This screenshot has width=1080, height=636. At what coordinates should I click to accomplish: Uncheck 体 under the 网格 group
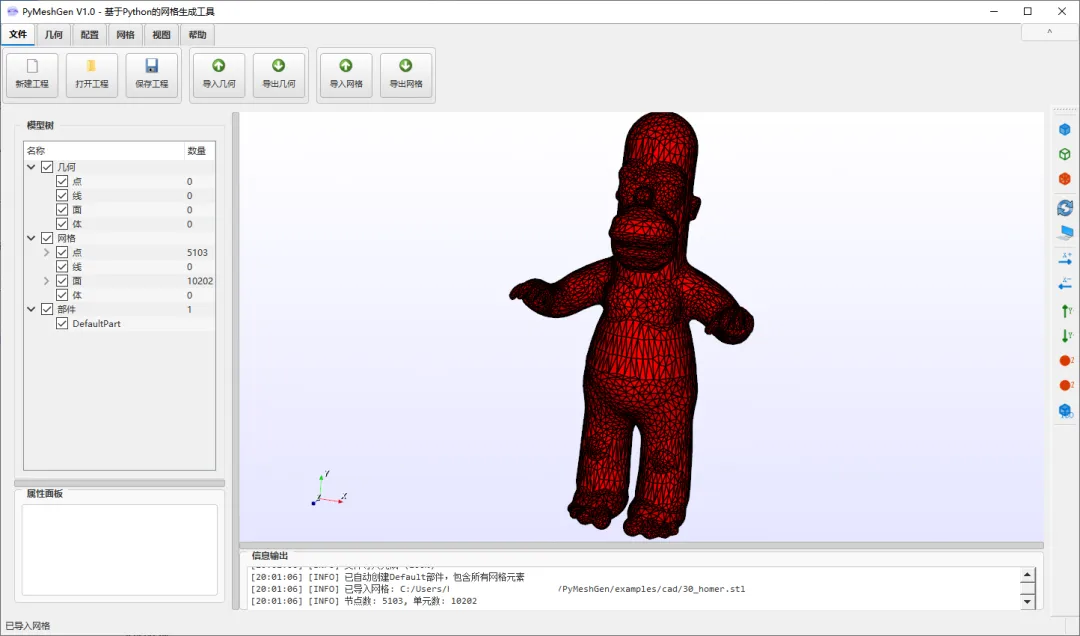62,295
